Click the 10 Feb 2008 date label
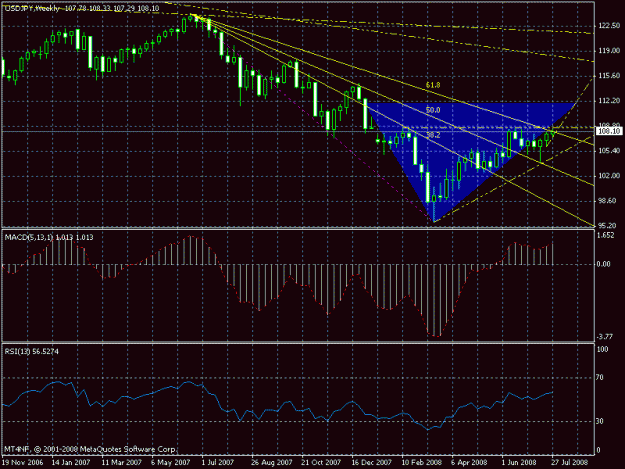This screenshot has height=469, width=625. [422, 462]
